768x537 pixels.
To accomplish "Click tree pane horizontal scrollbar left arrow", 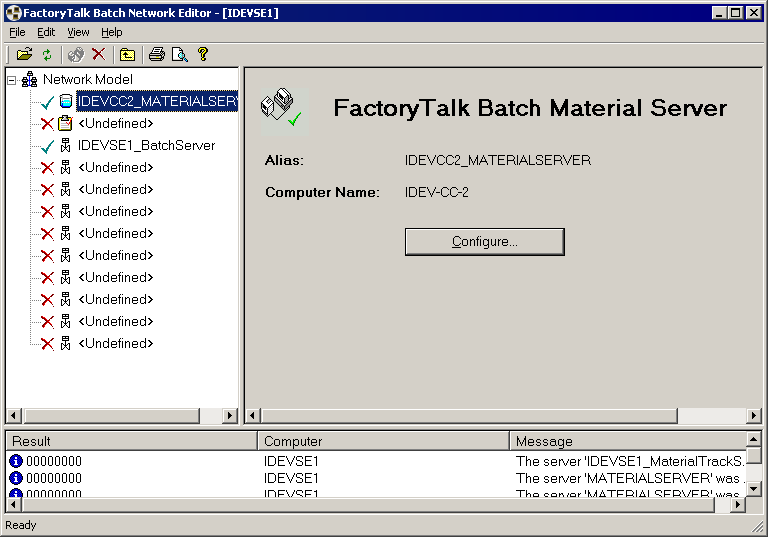I will pos(14,415).
